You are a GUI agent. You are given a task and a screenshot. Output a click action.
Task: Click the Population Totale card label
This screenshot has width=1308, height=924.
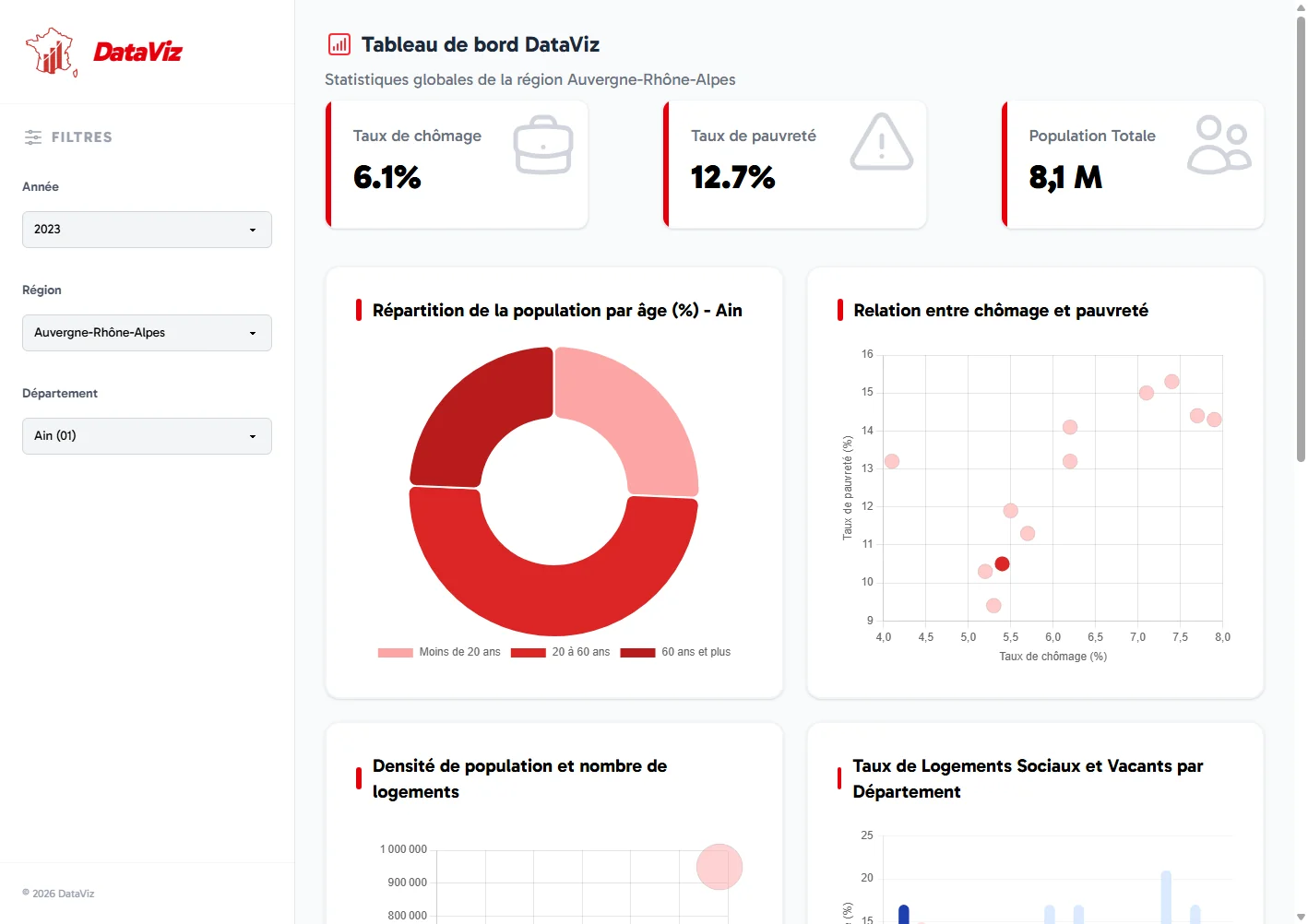tap(1092, 136)
